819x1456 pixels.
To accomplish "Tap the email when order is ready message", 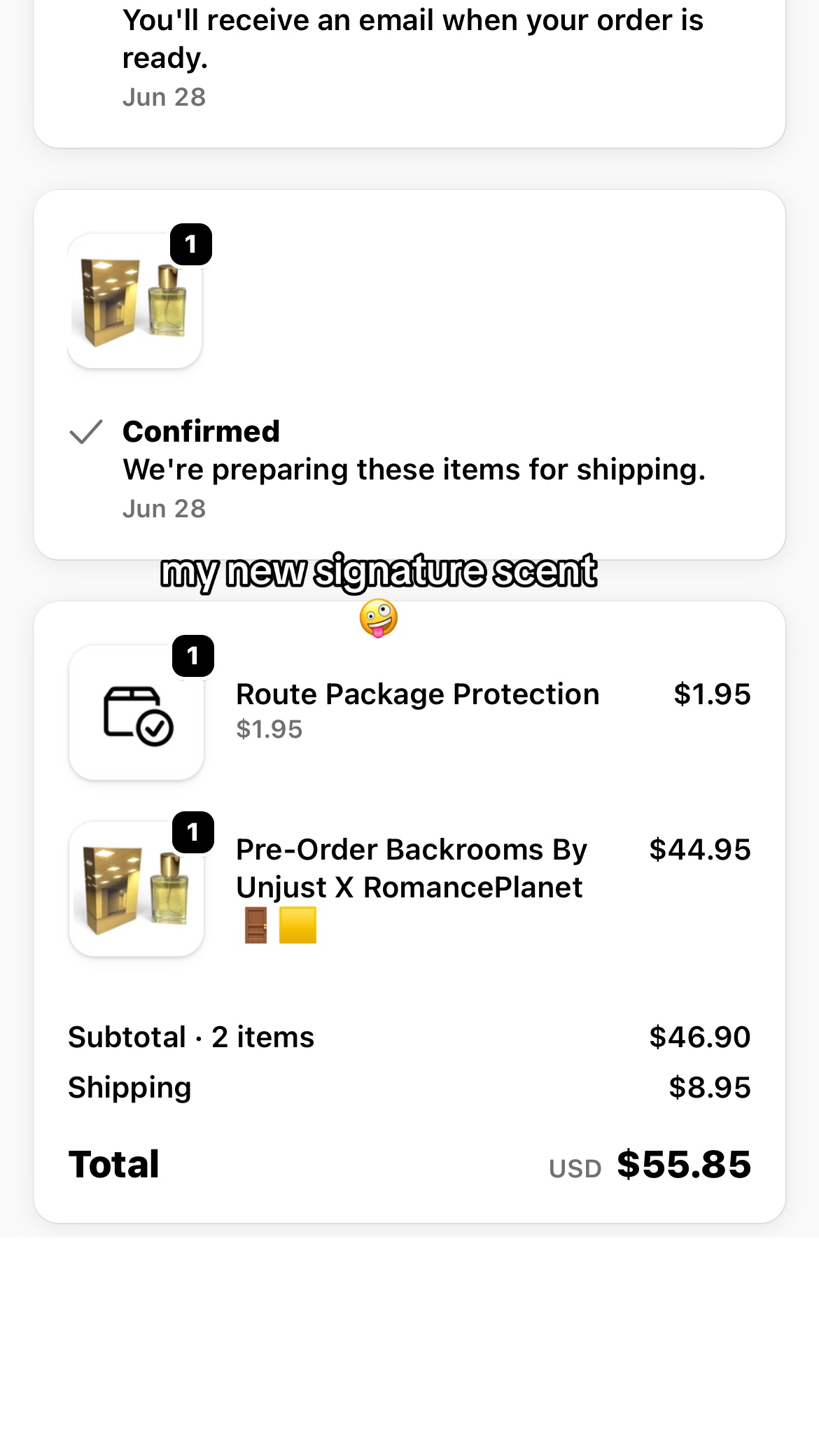I will (x=413, y=39).
